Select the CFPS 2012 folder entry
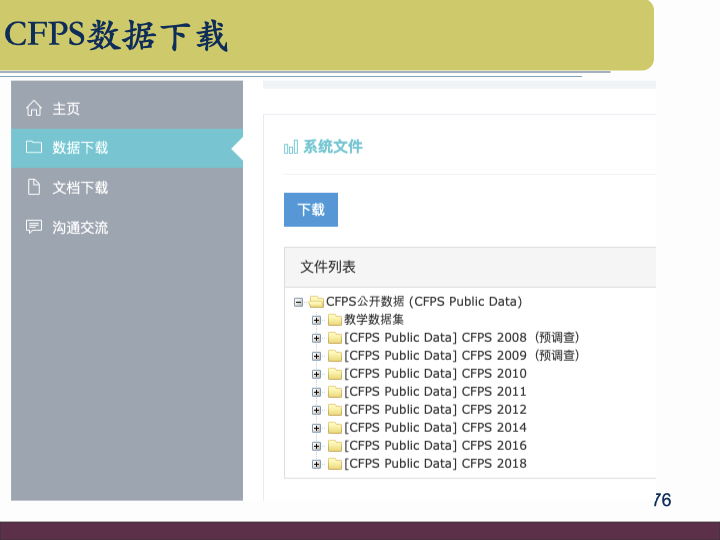Screen dimensions: 720x540 [x=435, y=410]
